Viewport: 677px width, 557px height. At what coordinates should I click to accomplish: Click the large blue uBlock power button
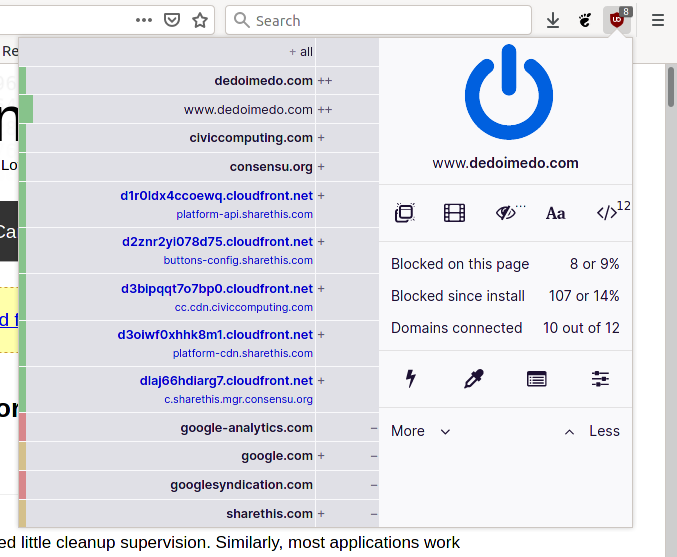(x=506, y=95)
